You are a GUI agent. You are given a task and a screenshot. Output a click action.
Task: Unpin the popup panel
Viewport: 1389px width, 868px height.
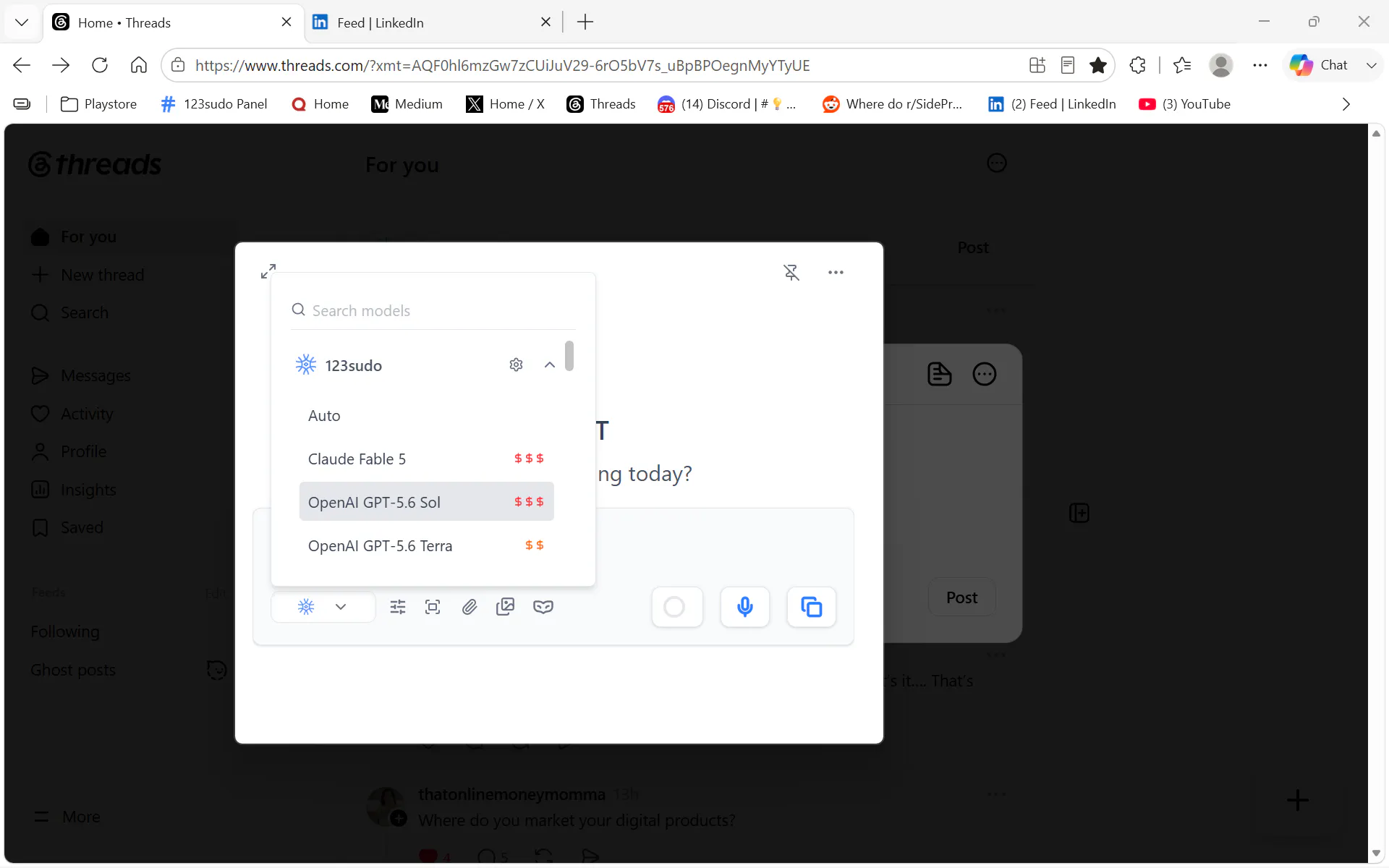[791, 272]
